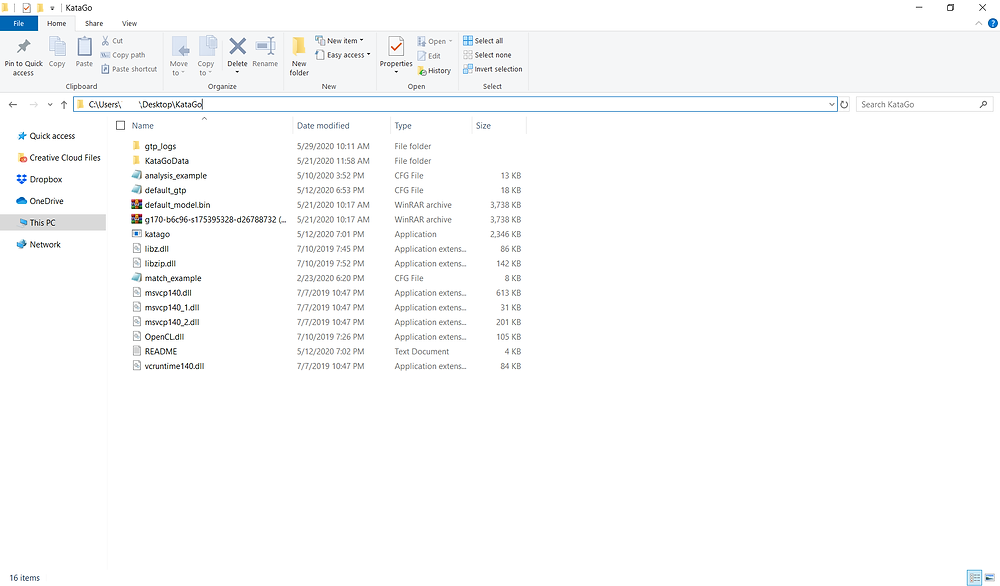Open Explorer help question mark icon
Image resolution: width=1000 pixels, height=586 pixels.
point(992,24)
